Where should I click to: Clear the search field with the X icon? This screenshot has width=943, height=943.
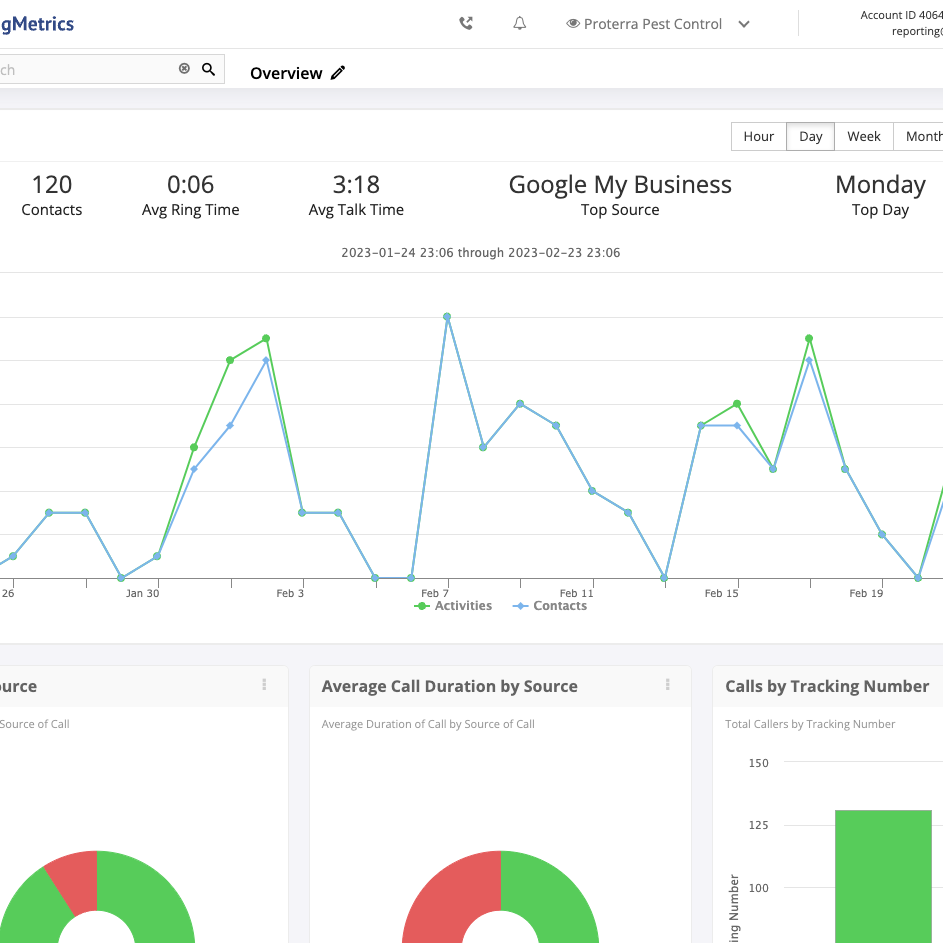(184, 69)
